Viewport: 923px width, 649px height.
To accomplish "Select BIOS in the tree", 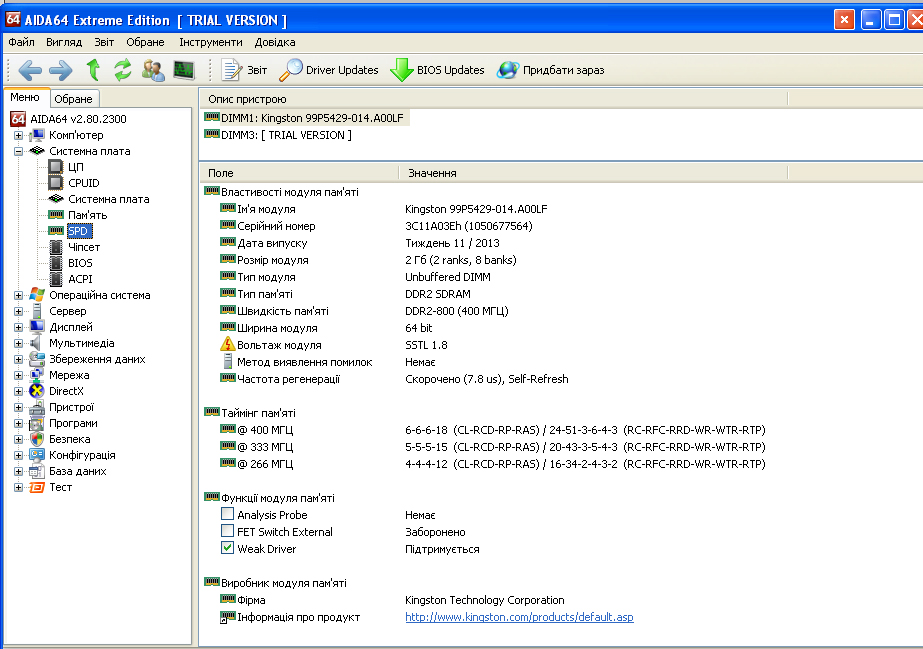I will click(x=80, y=263).
